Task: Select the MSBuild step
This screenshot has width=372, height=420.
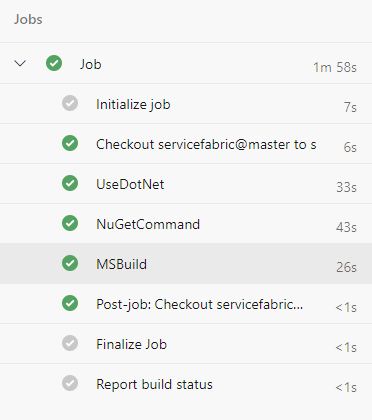Action: click(x=186, y=264)
